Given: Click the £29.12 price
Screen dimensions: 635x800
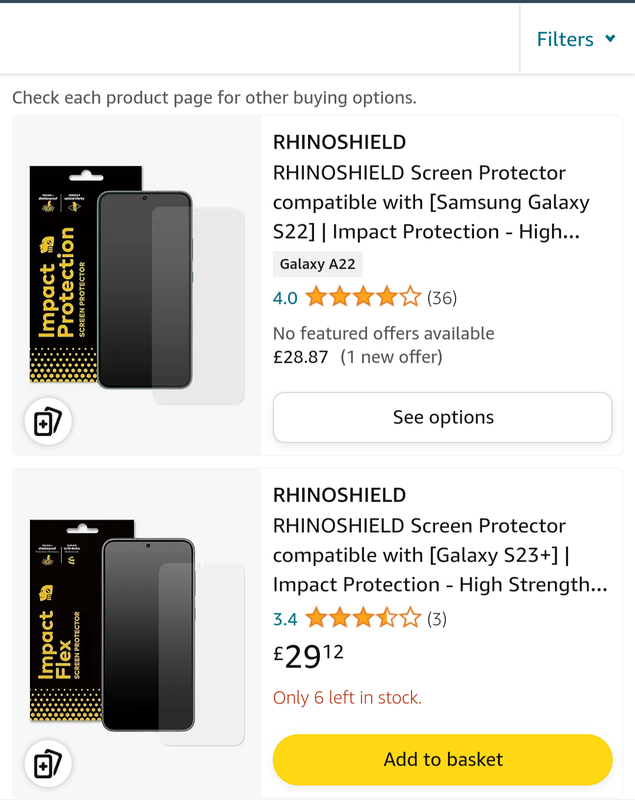Looking at the screenshot, I should (x=308, y=656).
